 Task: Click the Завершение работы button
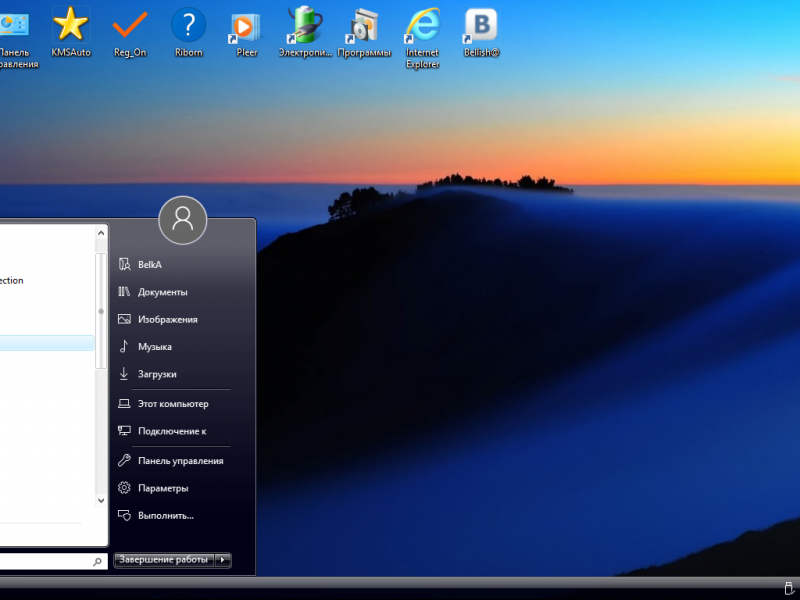(x=164, y=560)
